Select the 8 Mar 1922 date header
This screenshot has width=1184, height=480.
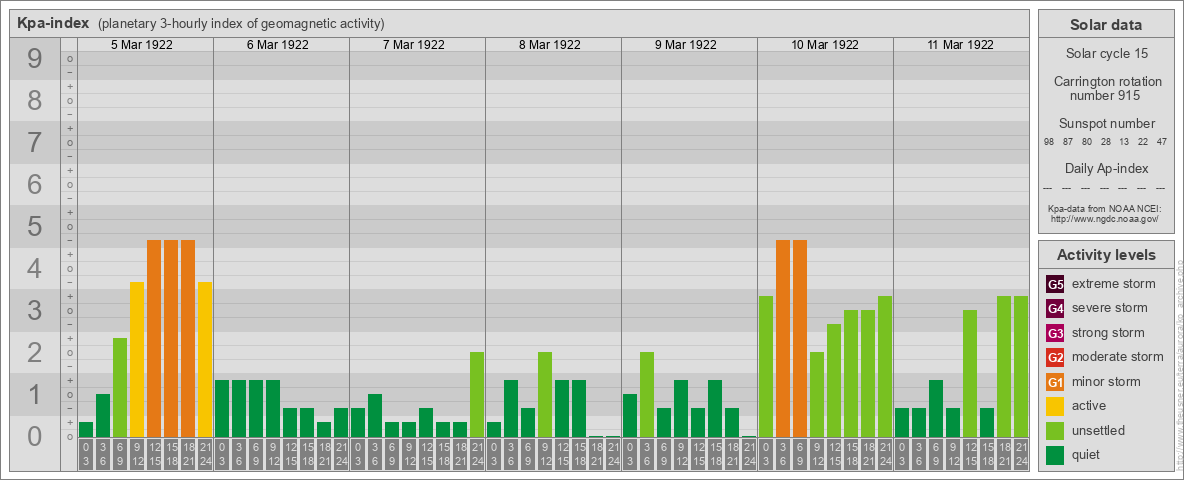tap(550, 45)
